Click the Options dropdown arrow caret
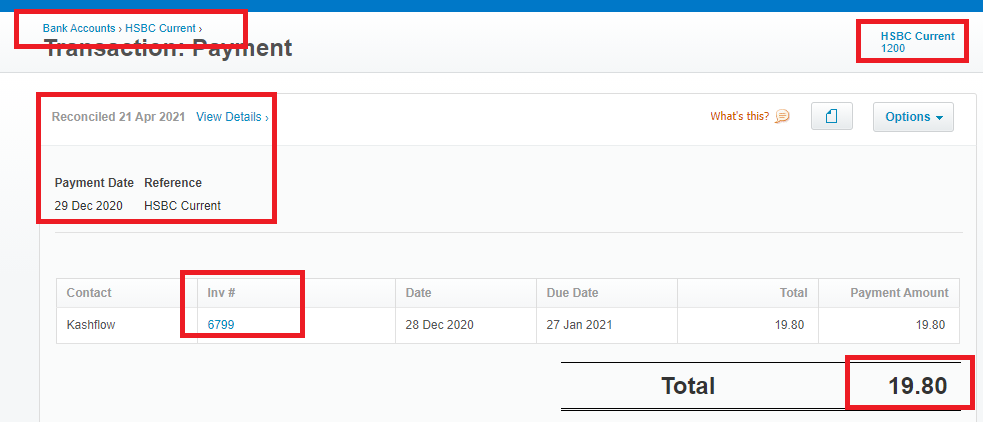The height and width of the screenshot is (422, 983). pos(939,118)
